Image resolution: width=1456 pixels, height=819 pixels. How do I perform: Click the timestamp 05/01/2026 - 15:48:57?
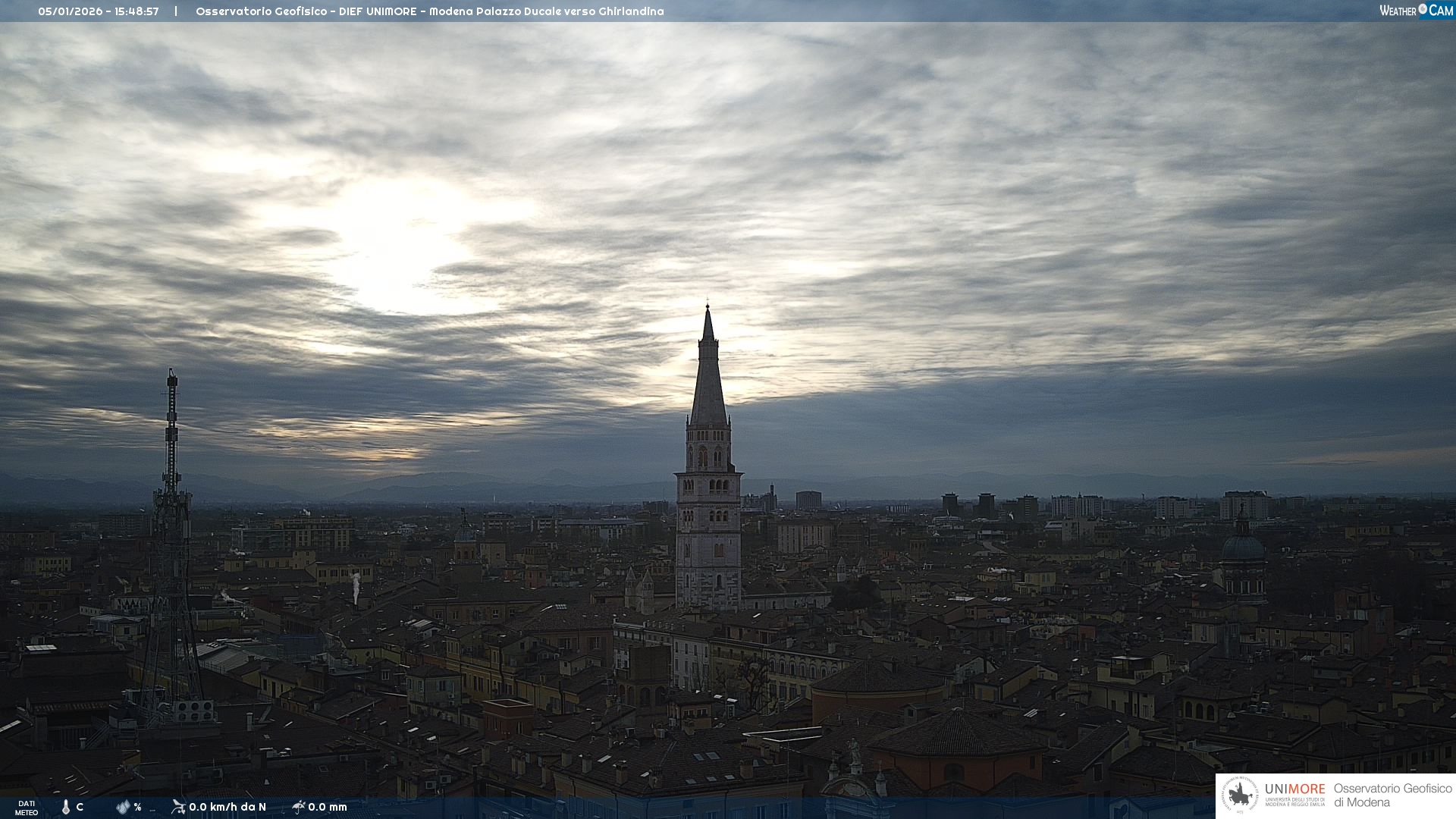[99, 11]
